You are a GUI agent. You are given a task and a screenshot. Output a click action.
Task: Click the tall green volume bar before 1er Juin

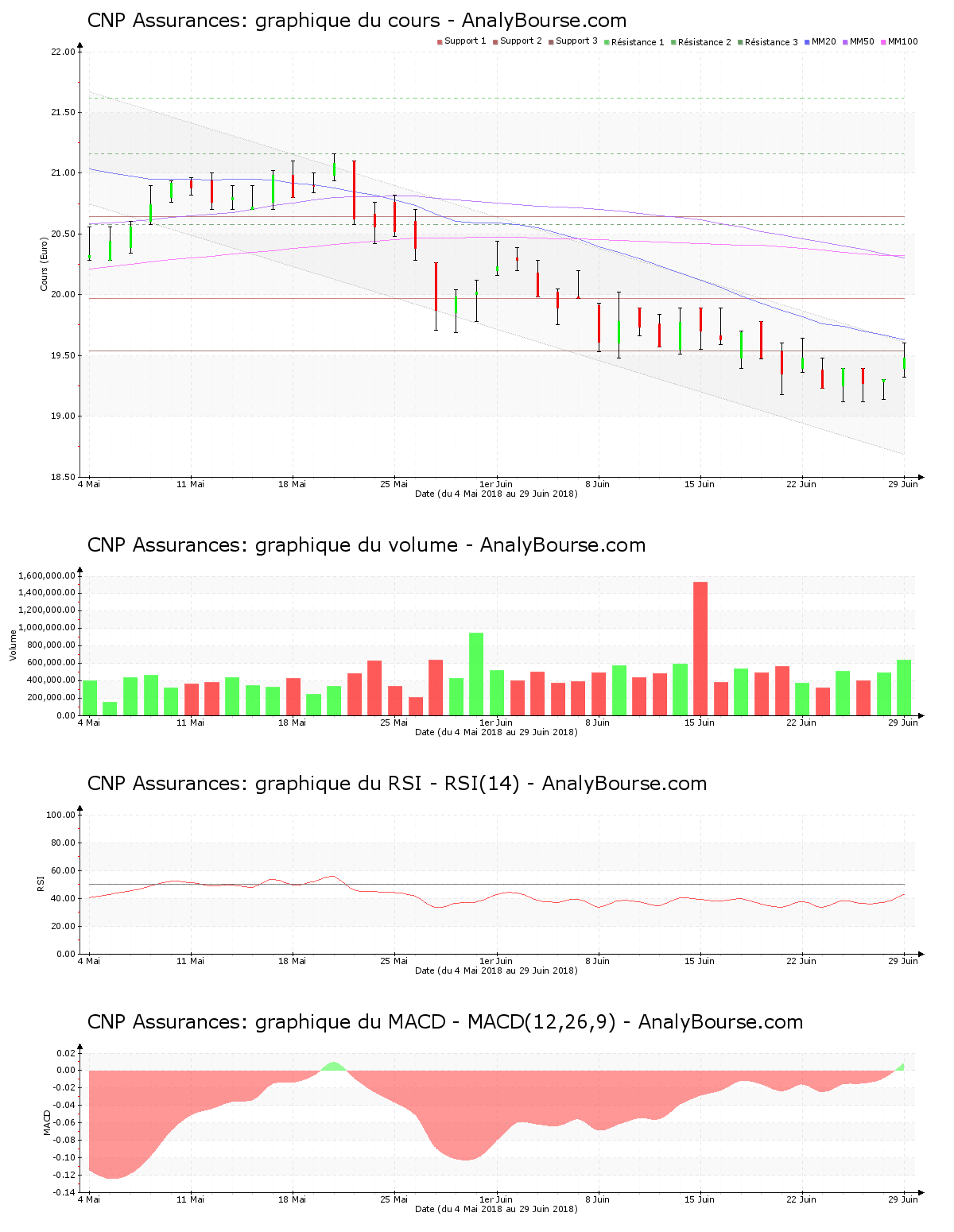tap(476, 674)
